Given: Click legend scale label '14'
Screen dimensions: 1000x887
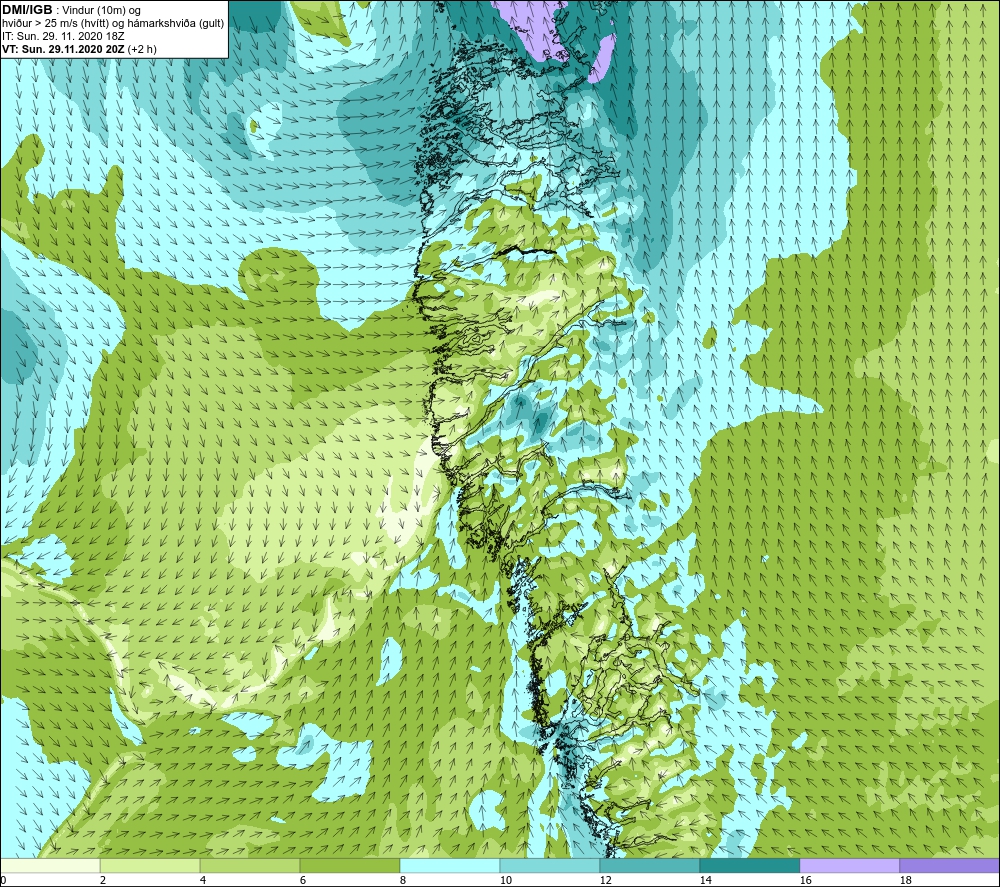Looking at the screenshot, I should pos(705,880).
